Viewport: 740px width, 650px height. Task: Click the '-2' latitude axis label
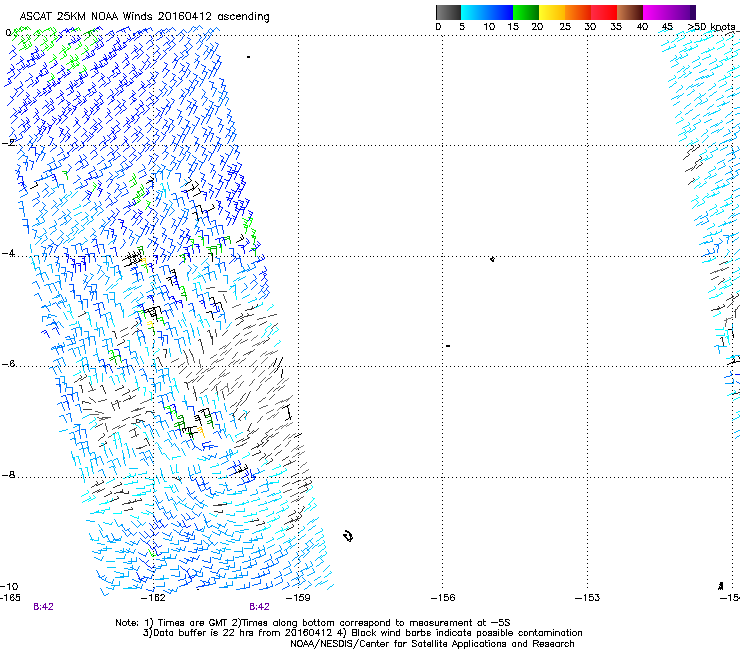[x=8, y=143]
